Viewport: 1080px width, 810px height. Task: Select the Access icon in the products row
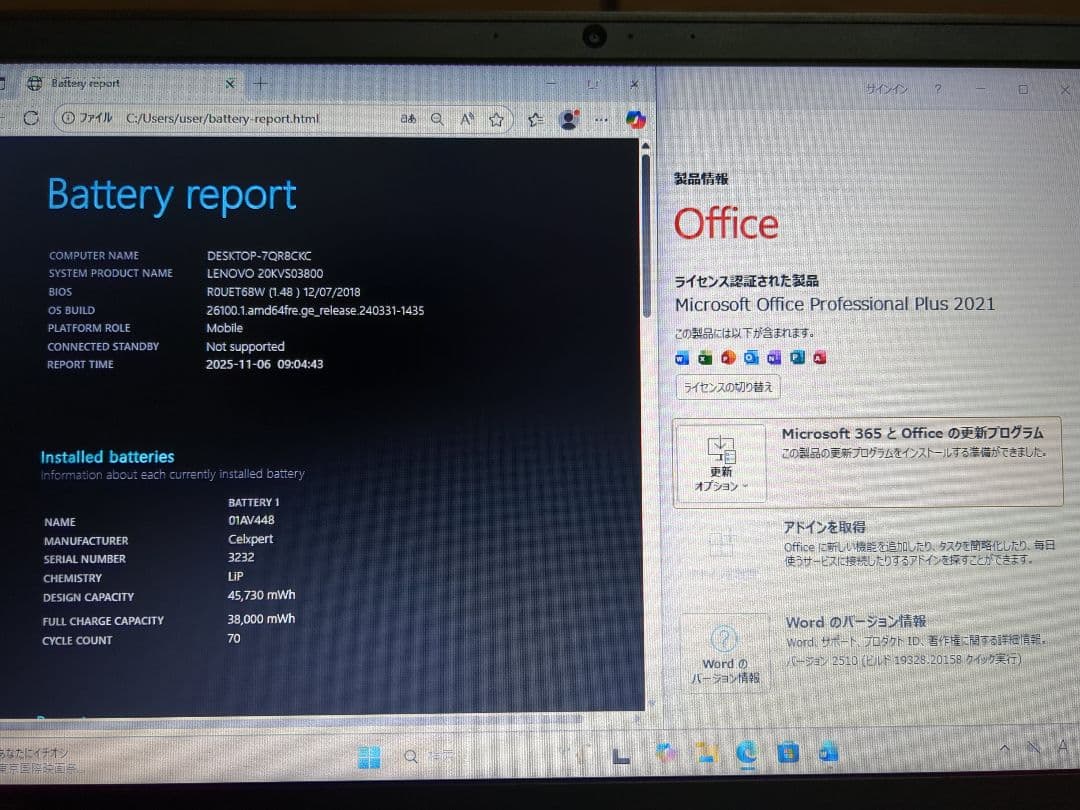pyautogui.click(x=820, y=358)
